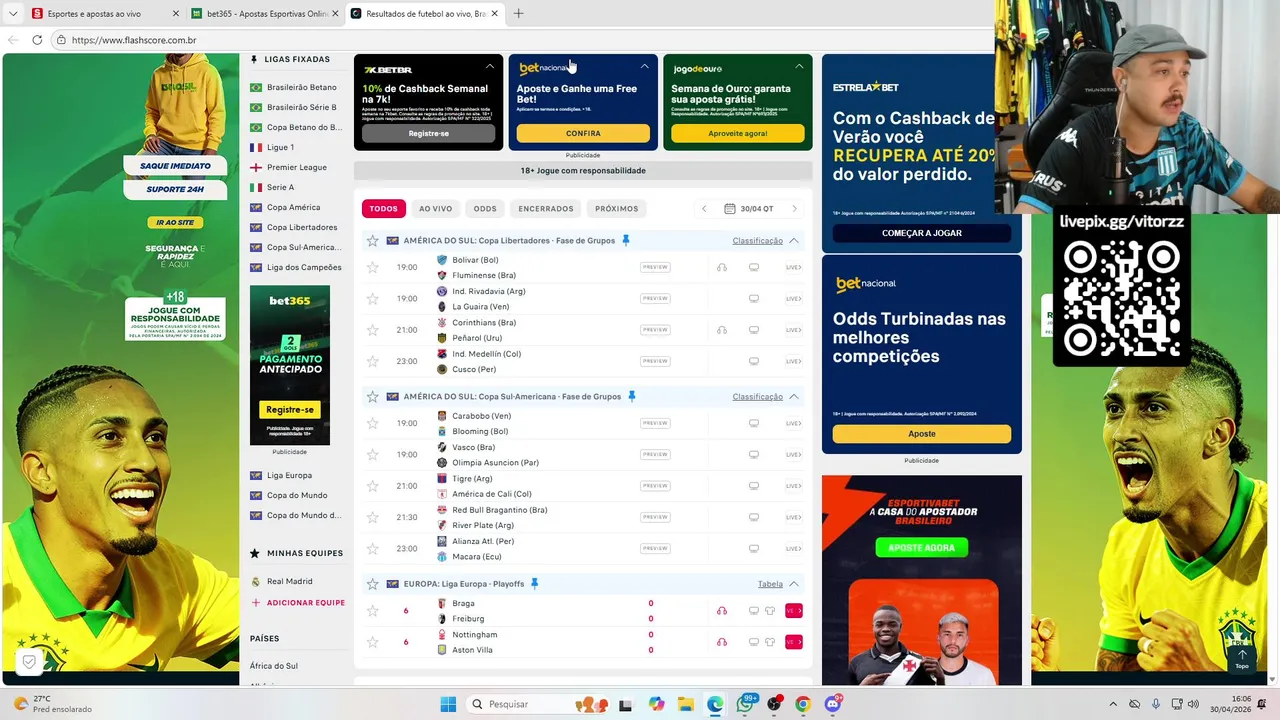Screen dimensions: 1280x720
Task: Open Google Chrome from the taskbar
Action: 803,704
